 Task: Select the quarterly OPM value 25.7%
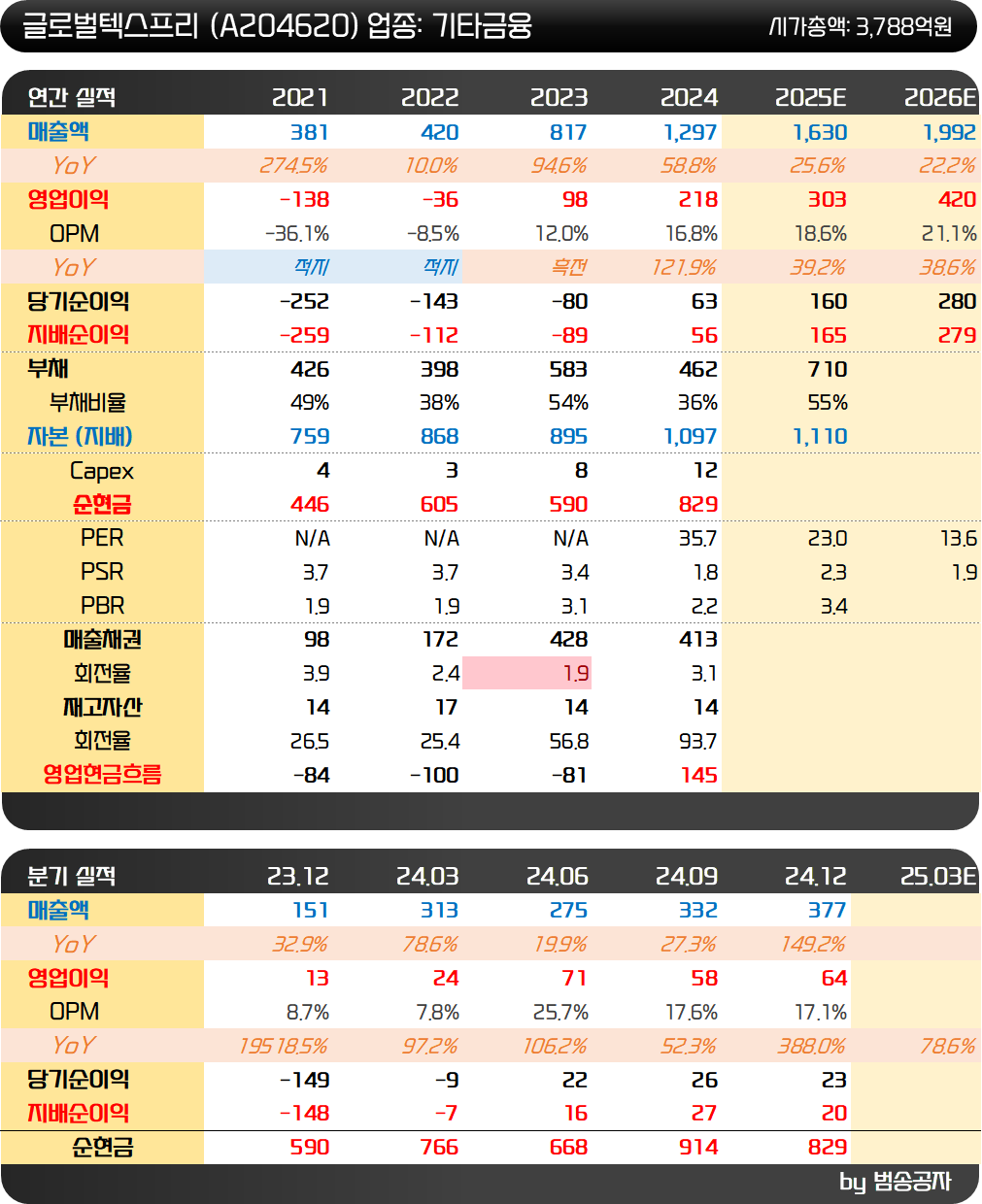pos(560,1012)
